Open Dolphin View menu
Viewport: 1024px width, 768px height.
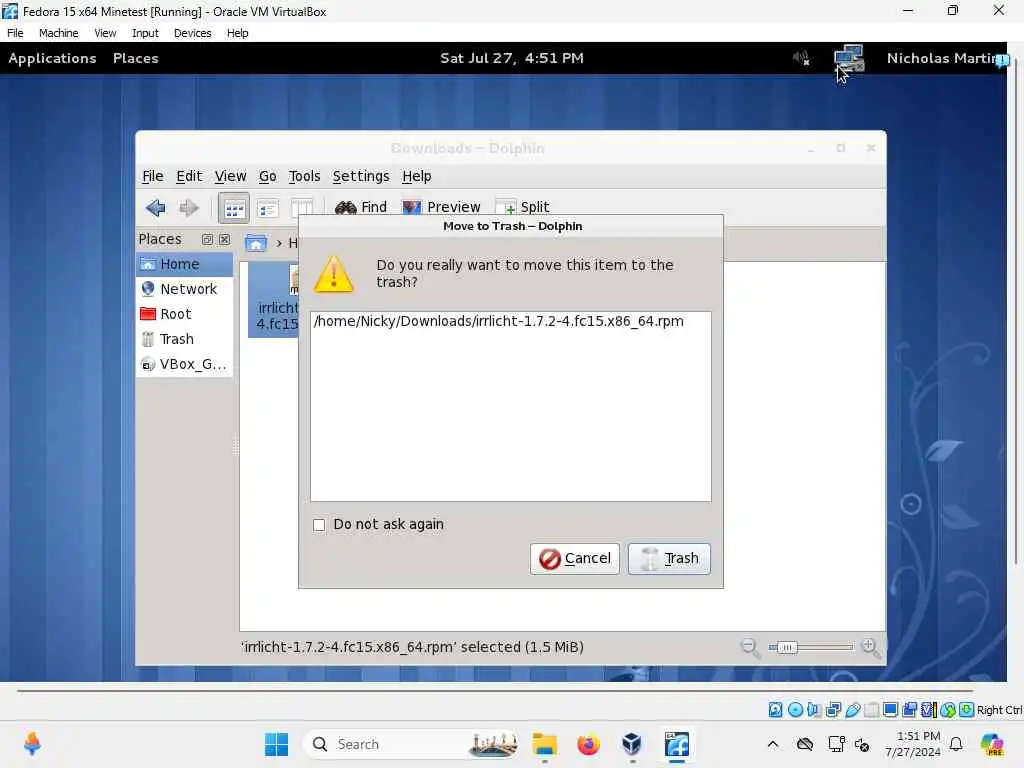[x=231, y=176]
